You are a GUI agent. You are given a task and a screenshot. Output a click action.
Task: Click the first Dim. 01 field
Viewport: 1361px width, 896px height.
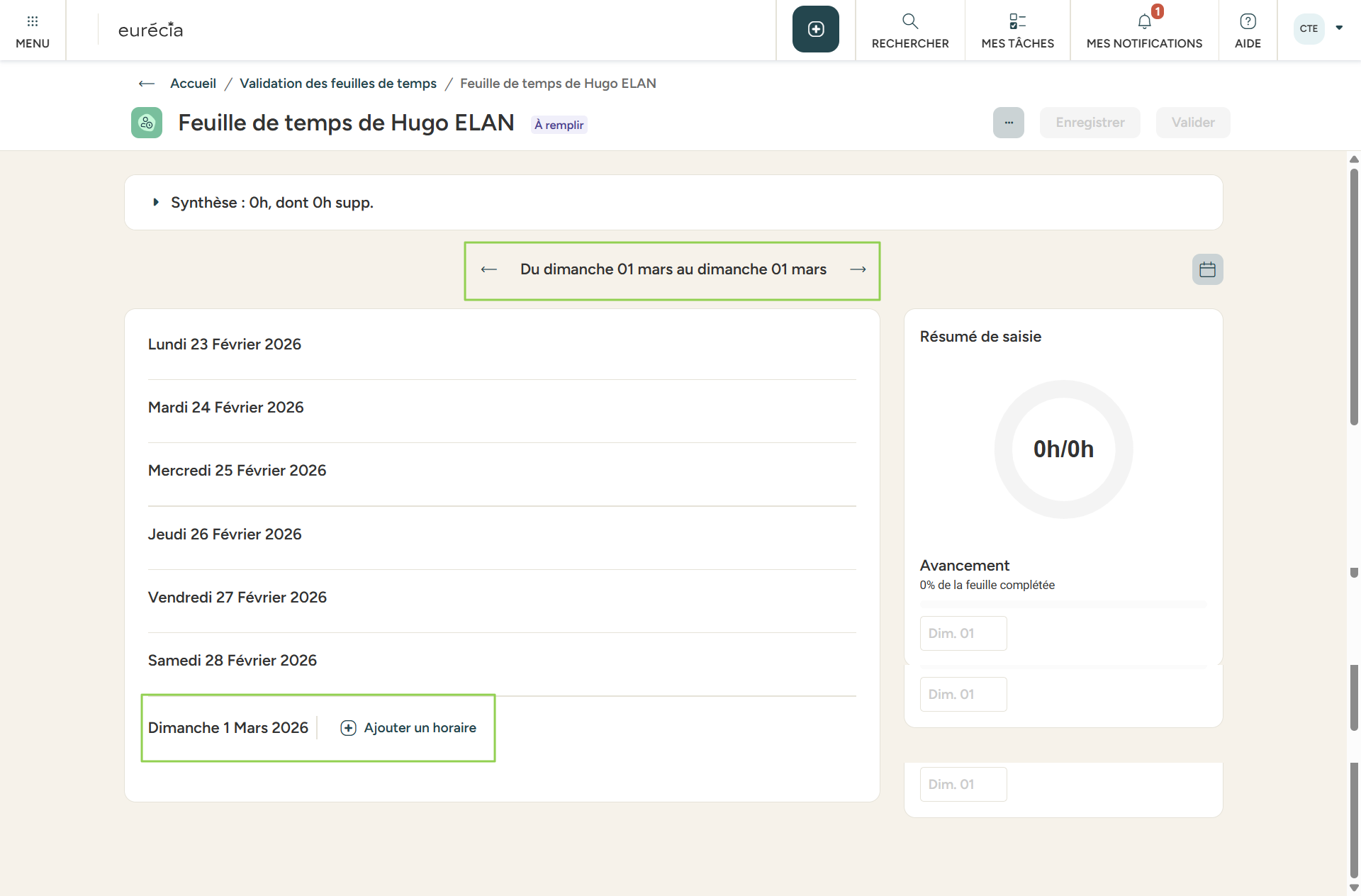[x=963, y=633]
